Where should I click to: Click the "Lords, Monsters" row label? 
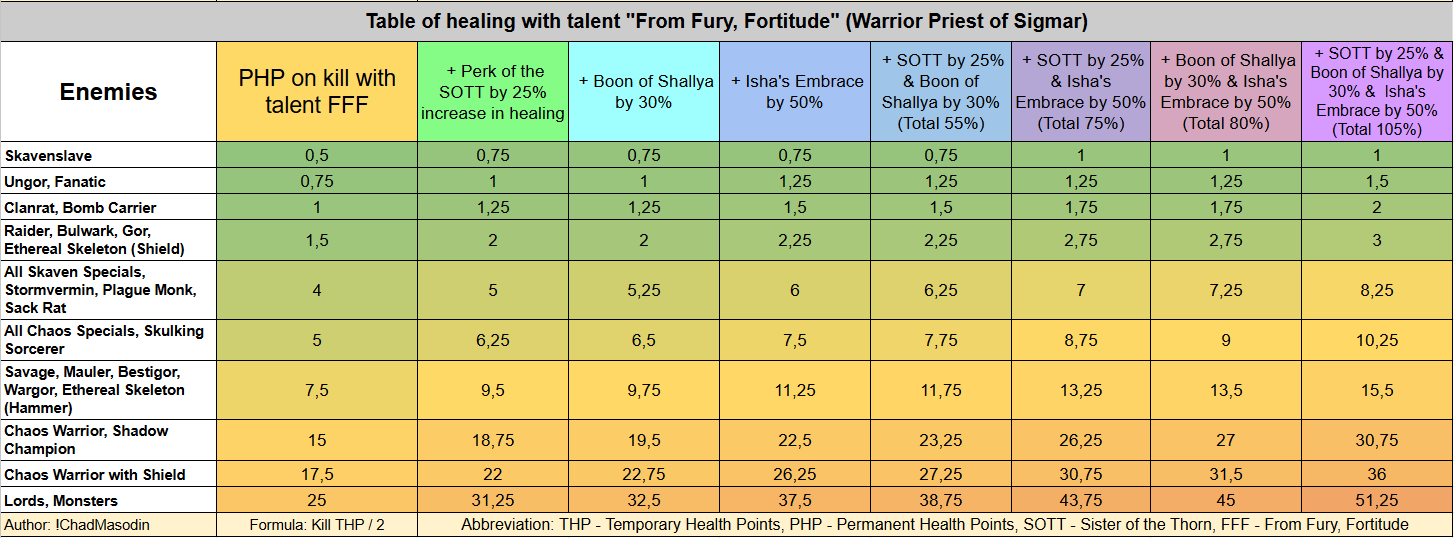coord(108,501)
